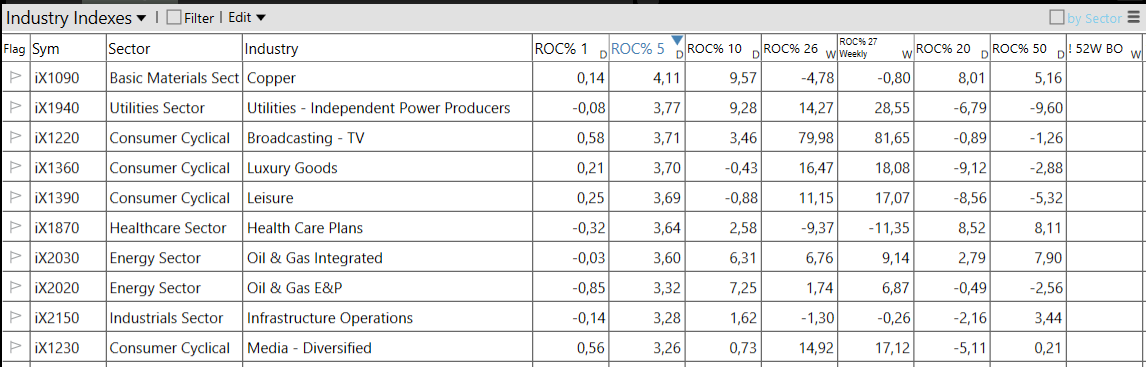This screenshot has height=367, width=1146.
Task: Flag the Broadcasting - TV row
Action: coord(15,137)
